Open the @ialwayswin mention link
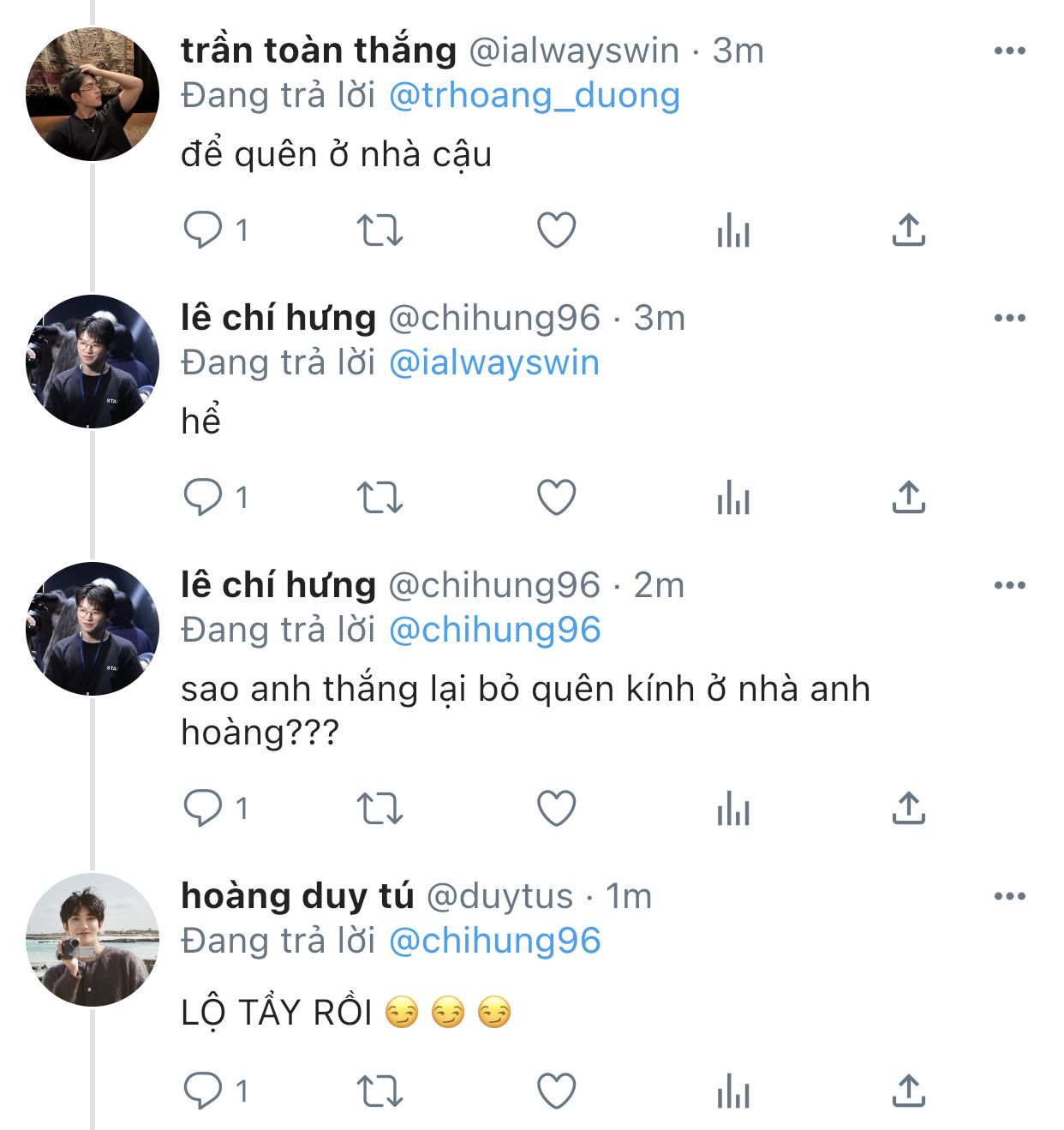The image size is (1064, 1130). pyautogui.click(x=494, y=363)
